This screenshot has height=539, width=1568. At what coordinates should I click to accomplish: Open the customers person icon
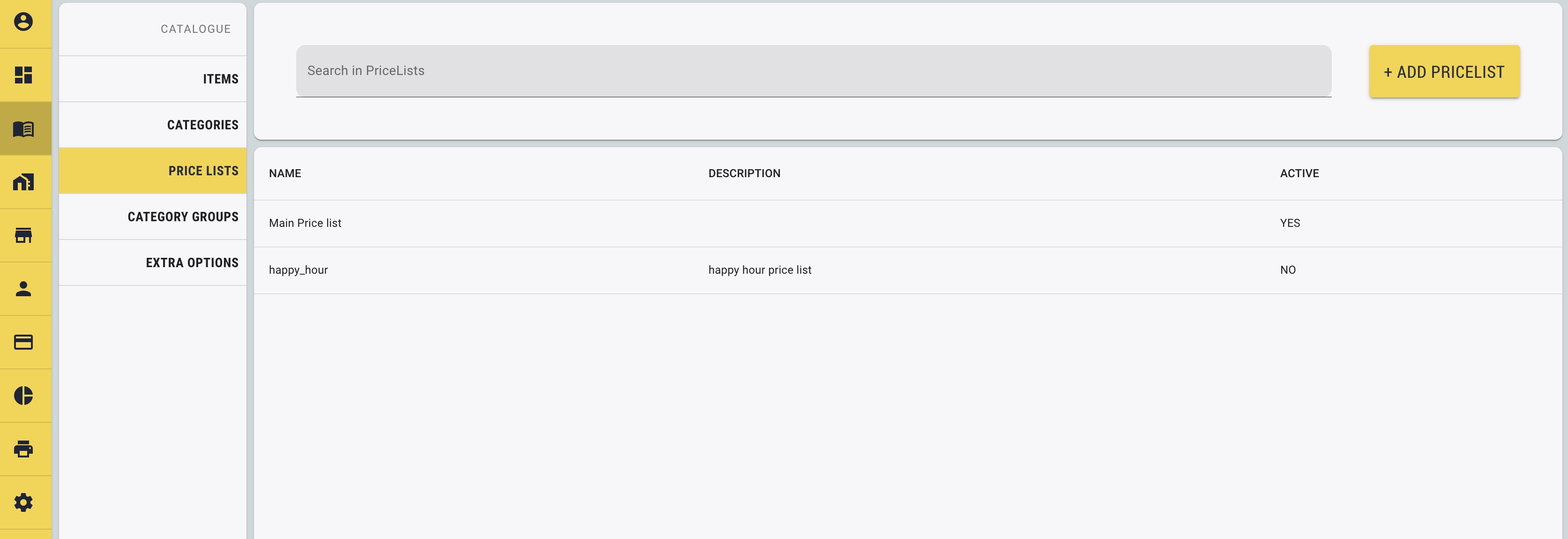point(24,289)
